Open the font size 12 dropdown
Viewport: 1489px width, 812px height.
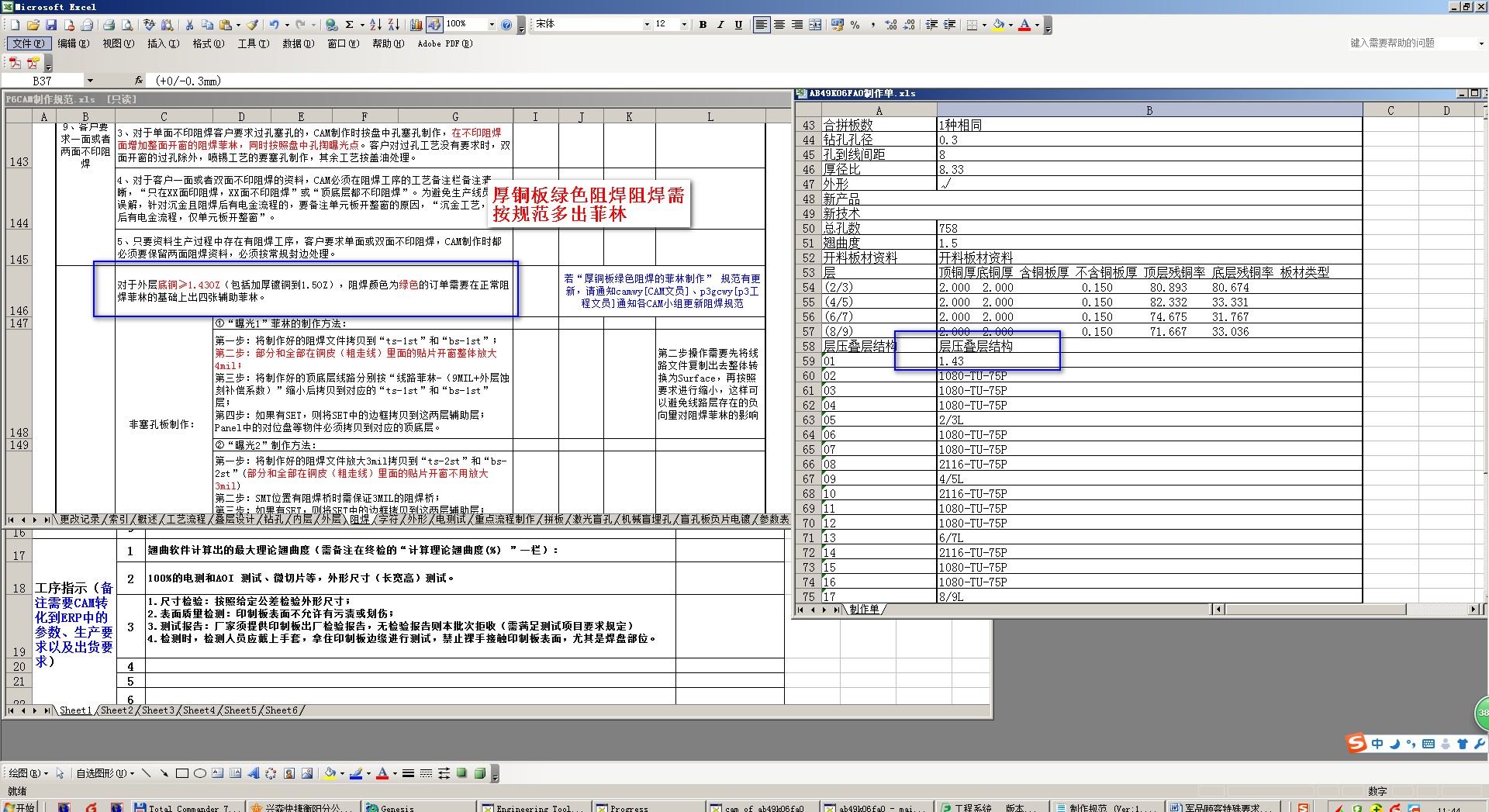tap(684, 25)
